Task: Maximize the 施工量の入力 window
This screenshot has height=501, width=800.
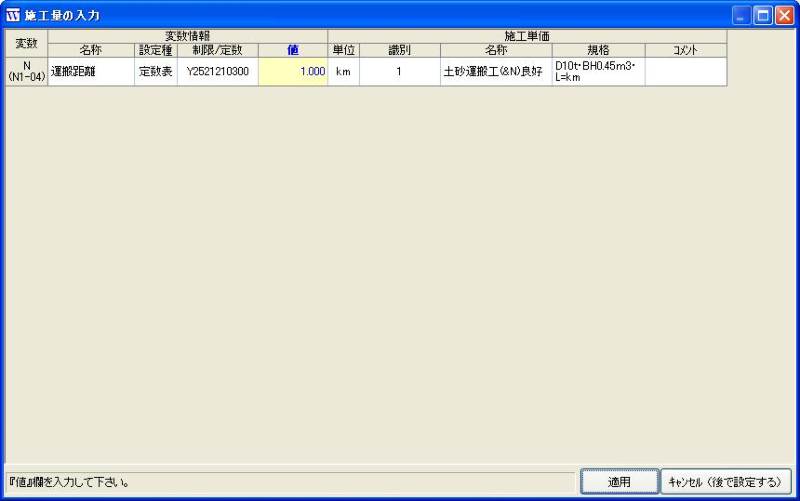Action: coord(763,15)
